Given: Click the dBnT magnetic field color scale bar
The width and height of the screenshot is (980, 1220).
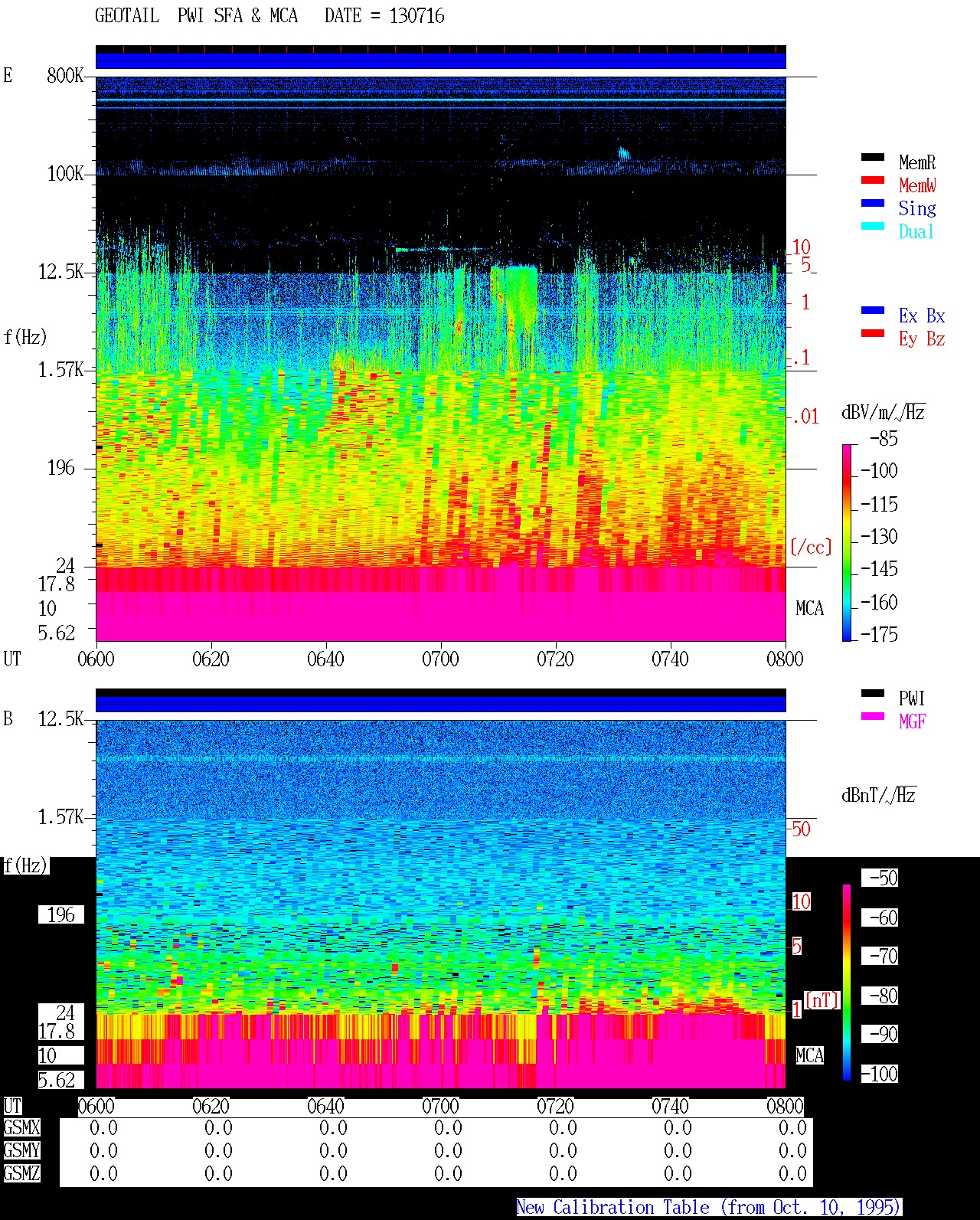Looking at the screenshot, I should 847,983.
